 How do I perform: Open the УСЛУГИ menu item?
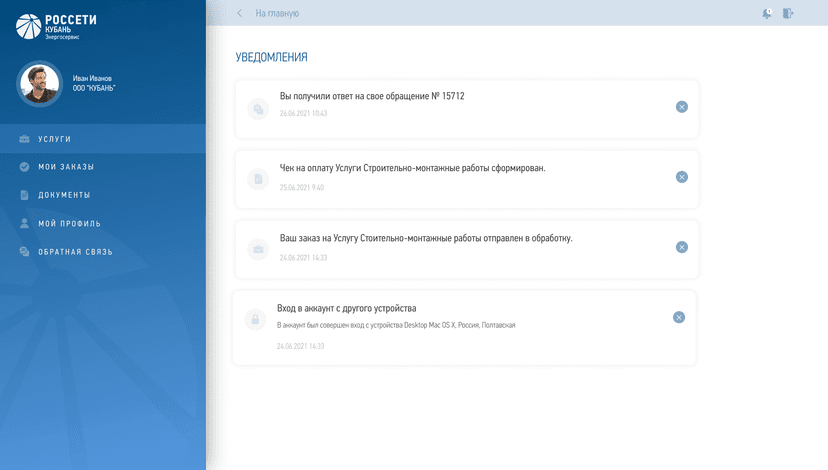click(103, 139)
